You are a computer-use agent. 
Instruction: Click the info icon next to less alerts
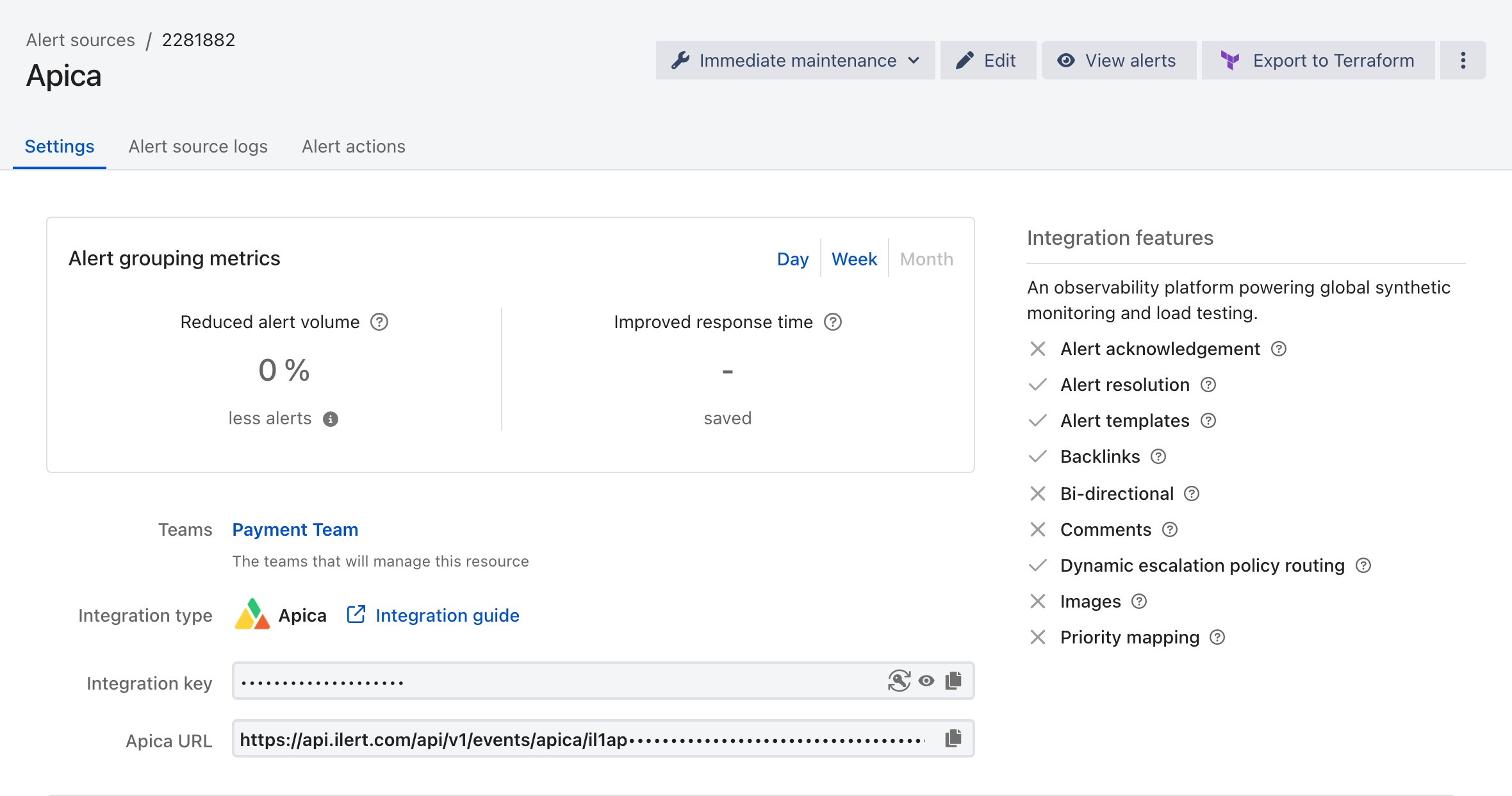tap(331, 419)
